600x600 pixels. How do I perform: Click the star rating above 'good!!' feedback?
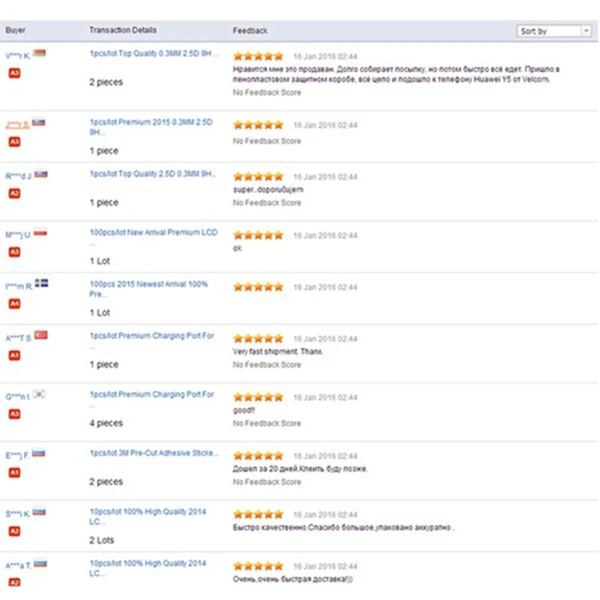[258, 396]
